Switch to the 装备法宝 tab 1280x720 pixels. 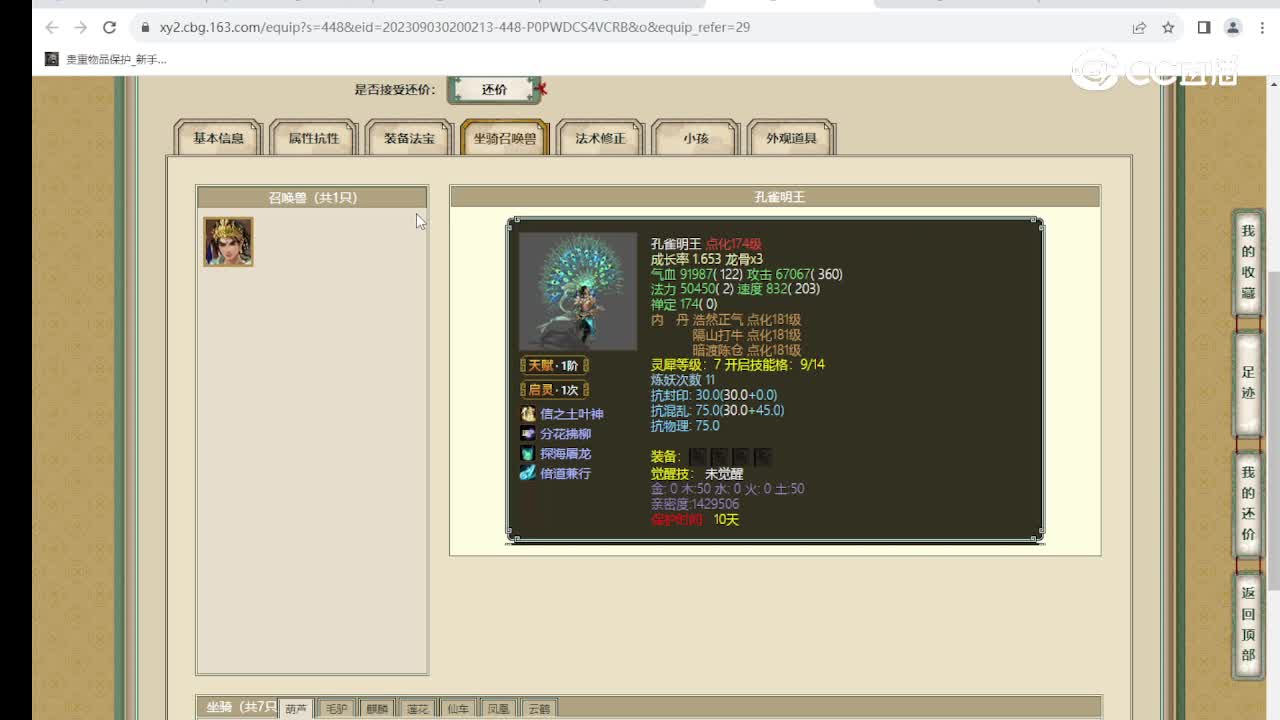410,138
